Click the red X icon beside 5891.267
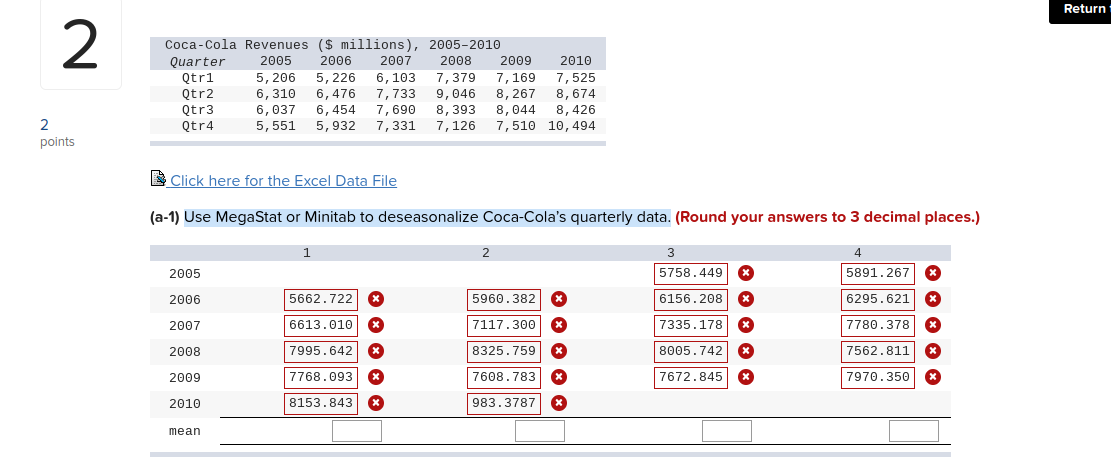Image resolution: width=1111 pixels, height=469 pixels. pos(932,273)
